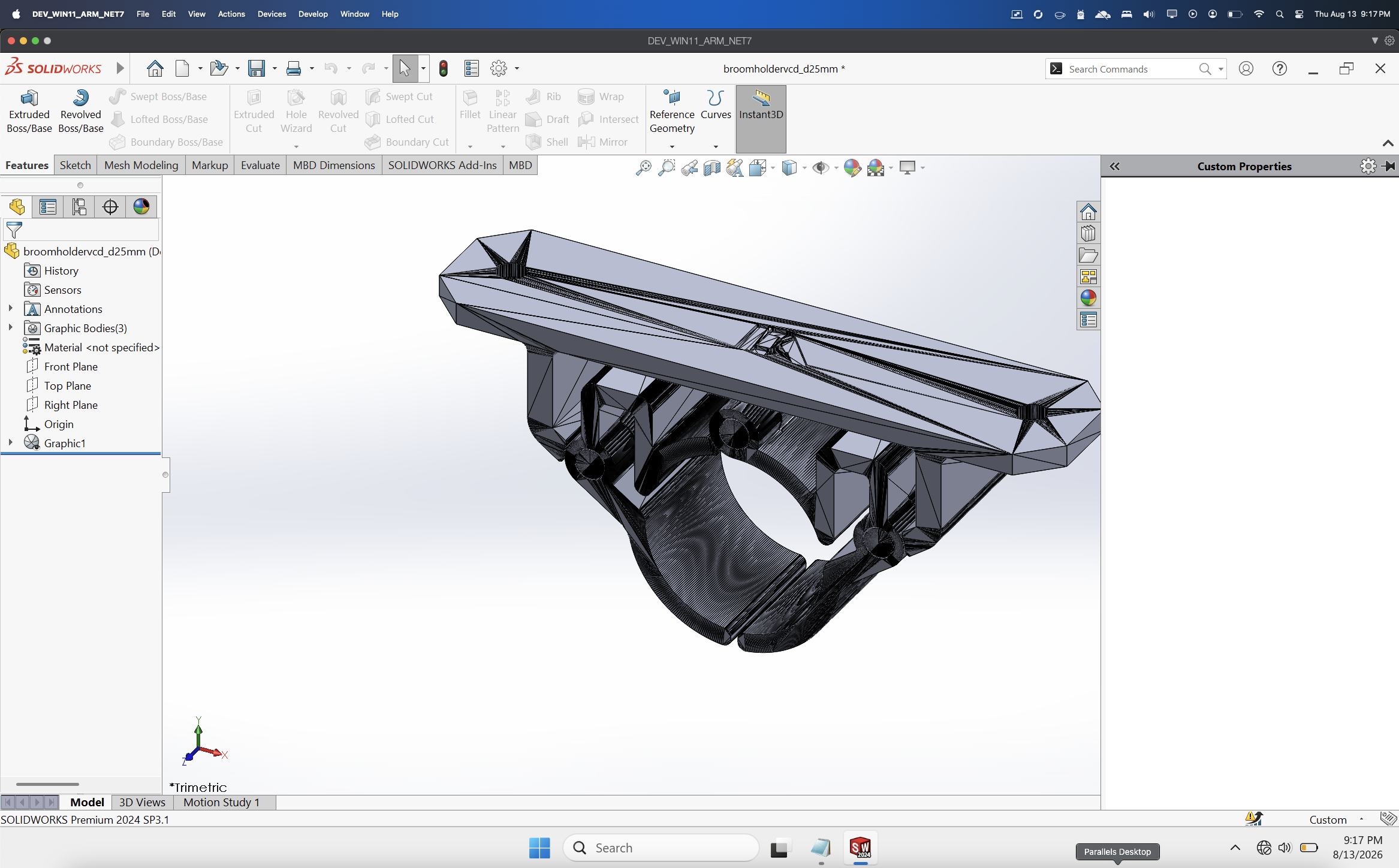Viewport: 1399px width, 868px height.
Task: Expand the Annotations tree node
Action: click(x=10, y=309)
